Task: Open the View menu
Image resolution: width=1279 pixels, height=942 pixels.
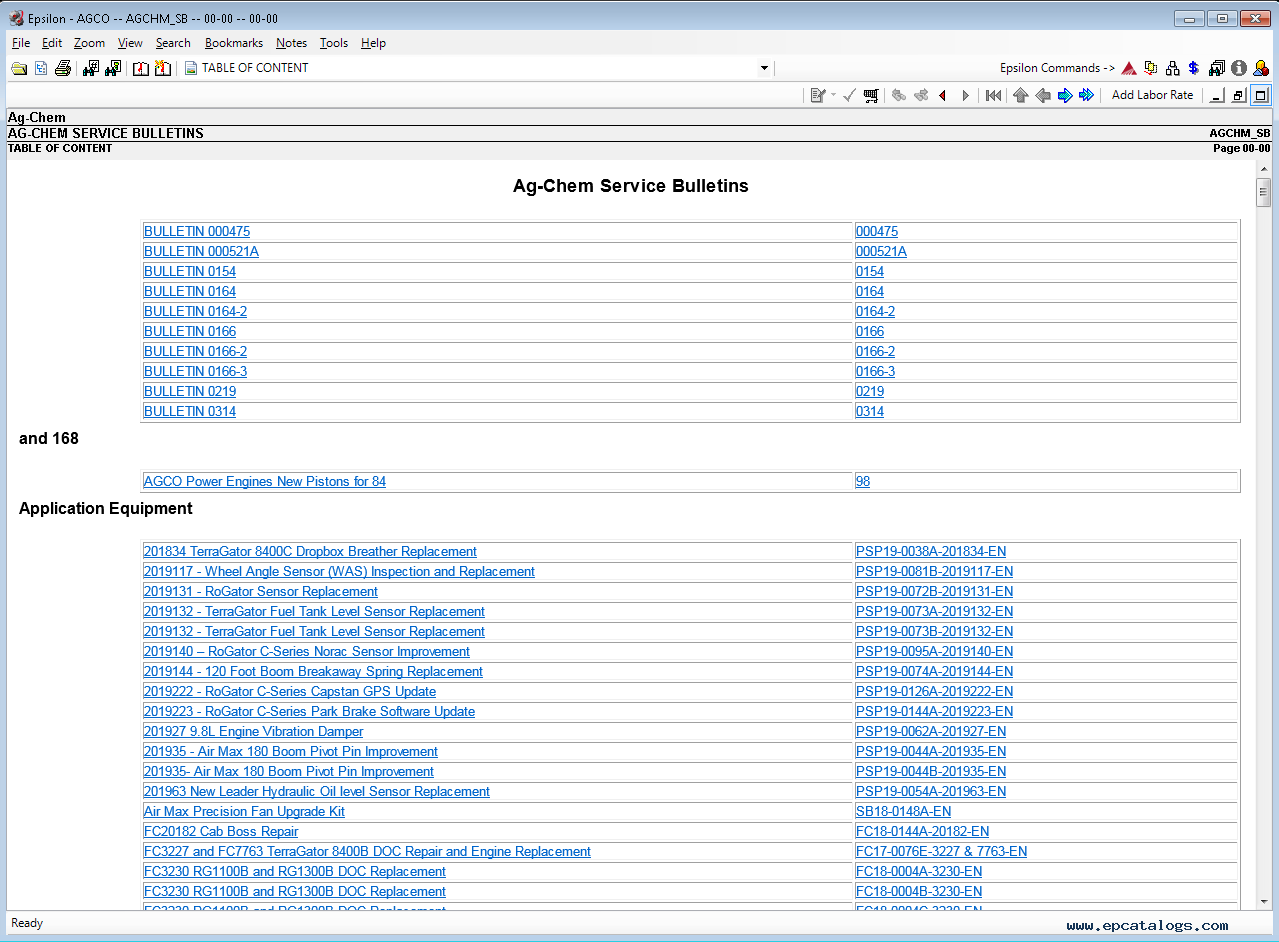Action: (130, 43)
